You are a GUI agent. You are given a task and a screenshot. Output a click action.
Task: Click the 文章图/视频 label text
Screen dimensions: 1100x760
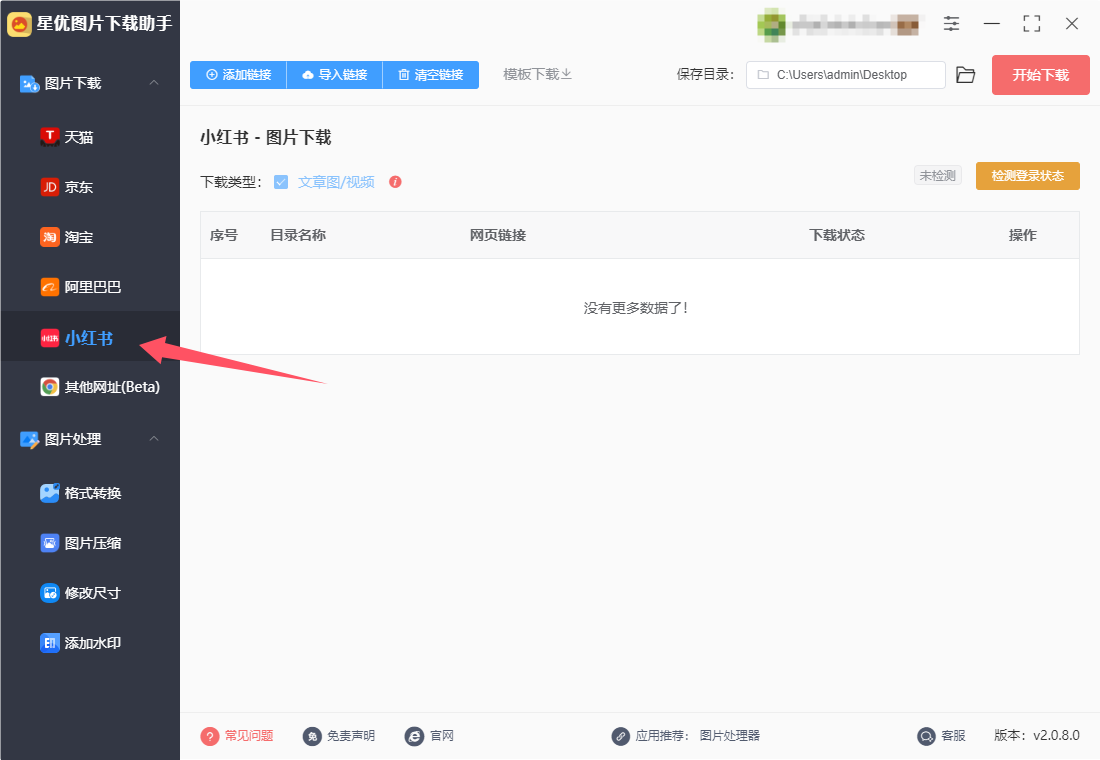coord(336,182)
